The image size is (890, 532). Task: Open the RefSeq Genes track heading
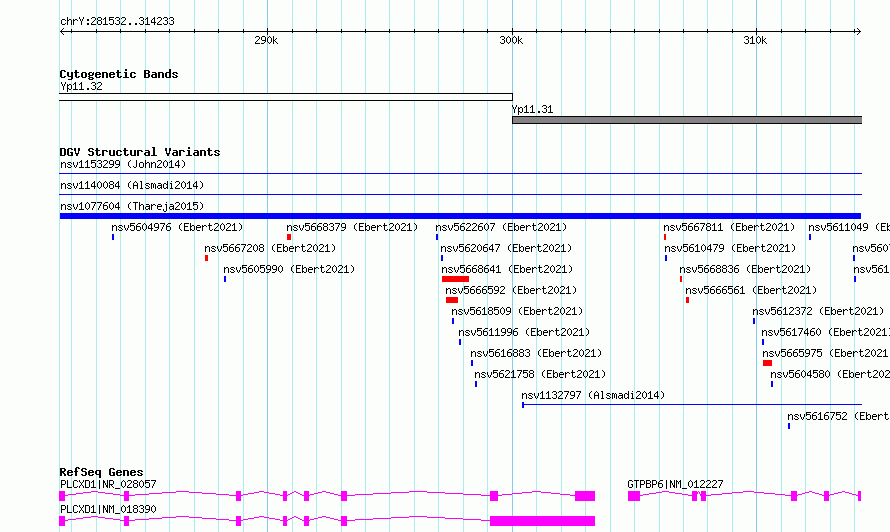point(101,472)
